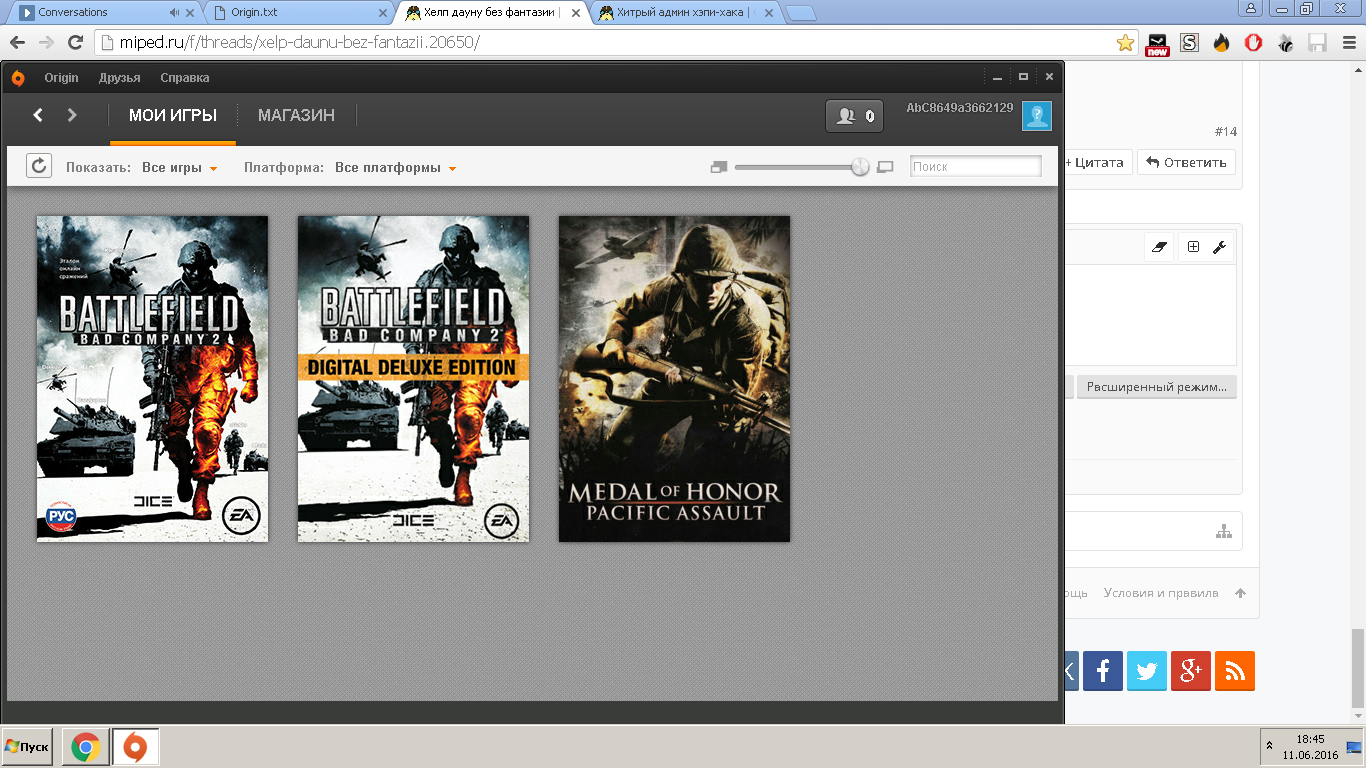Switch to the МАГАЗИН tab
This screenshot has height=768, width=1366.
pyautogui.click(x=296, y=115)
